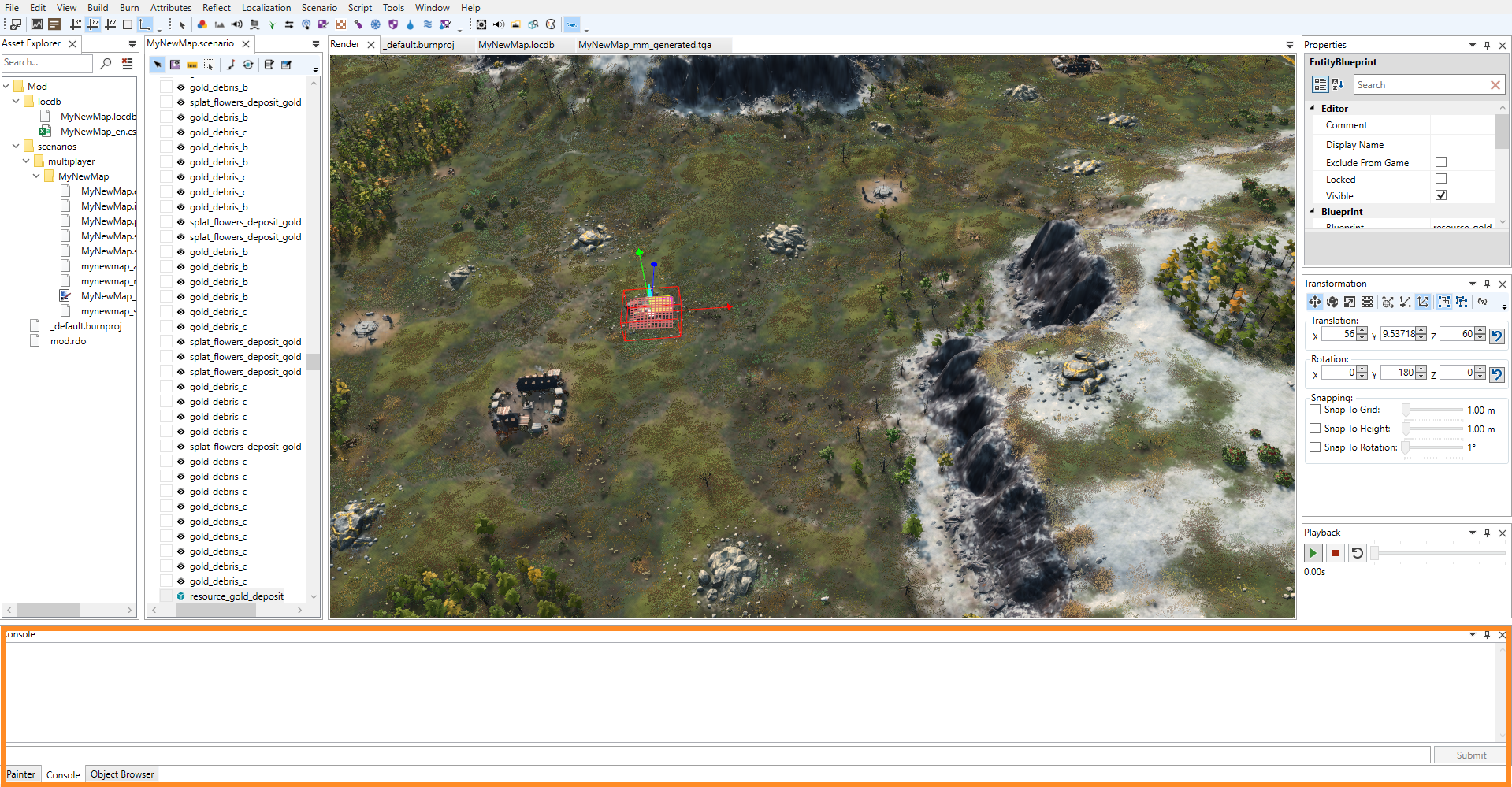Click the refresh icon in scenario toolbar
Image resolution: width=1512 pixels, height=787 pixels.
click(x=248, y=65)
